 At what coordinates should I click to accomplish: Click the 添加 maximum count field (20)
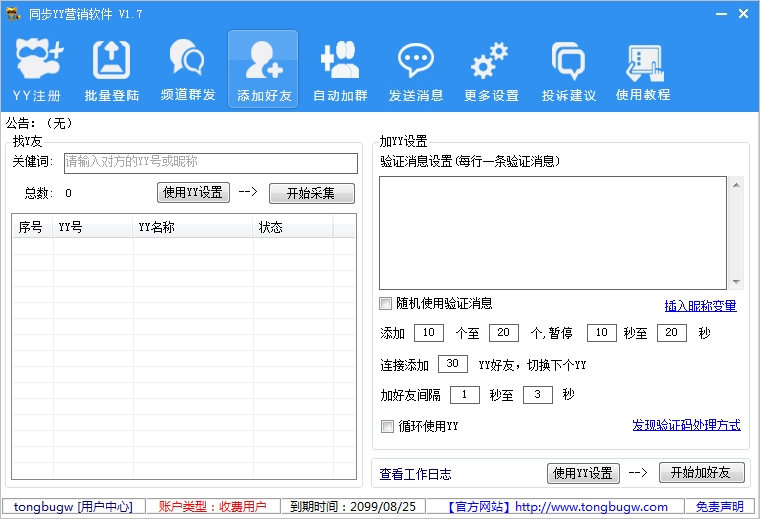coord(504,333)
